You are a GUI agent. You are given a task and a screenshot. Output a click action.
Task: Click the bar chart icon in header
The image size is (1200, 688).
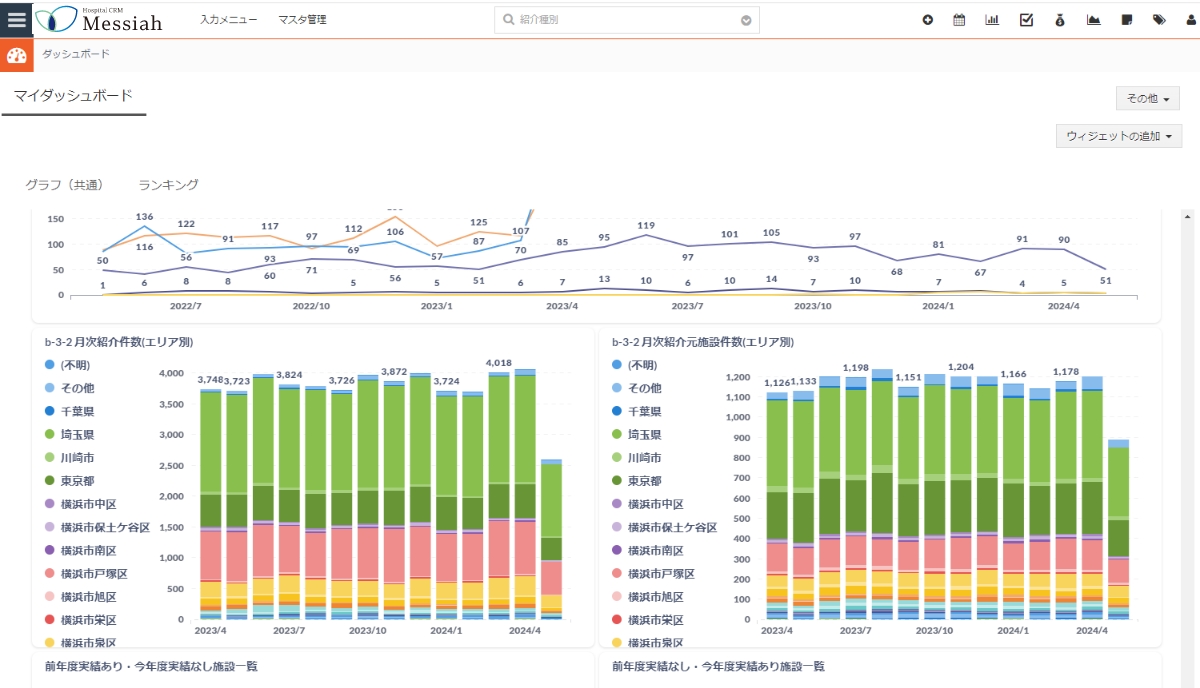tap(992, 20)
